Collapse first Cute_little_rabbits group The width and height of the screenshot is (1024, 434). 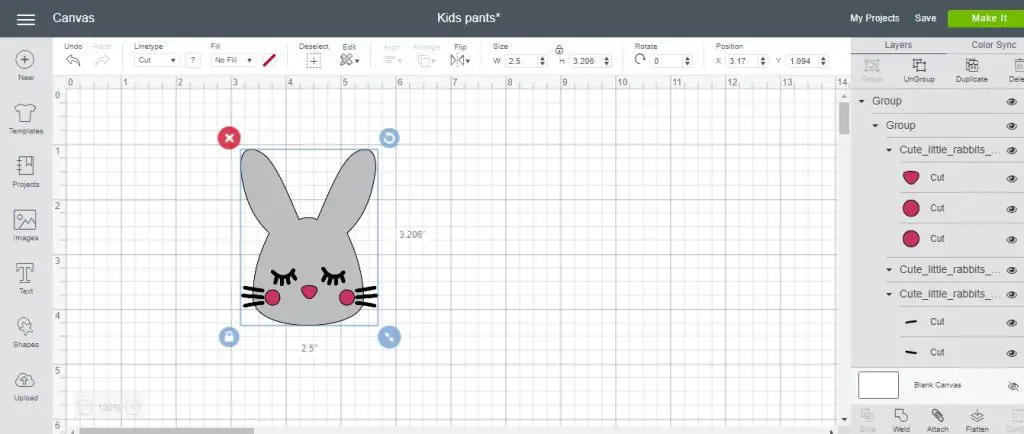click(889, 150)
